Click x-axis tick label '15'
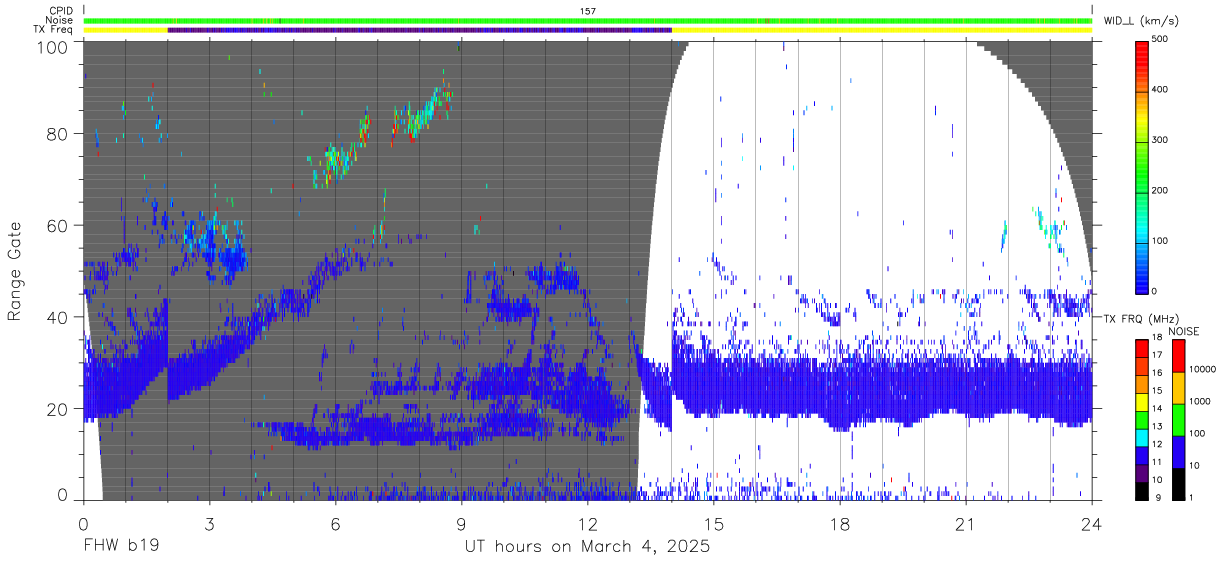The width and height of the screenshot is (1228, 567). (x=714, y=525)
